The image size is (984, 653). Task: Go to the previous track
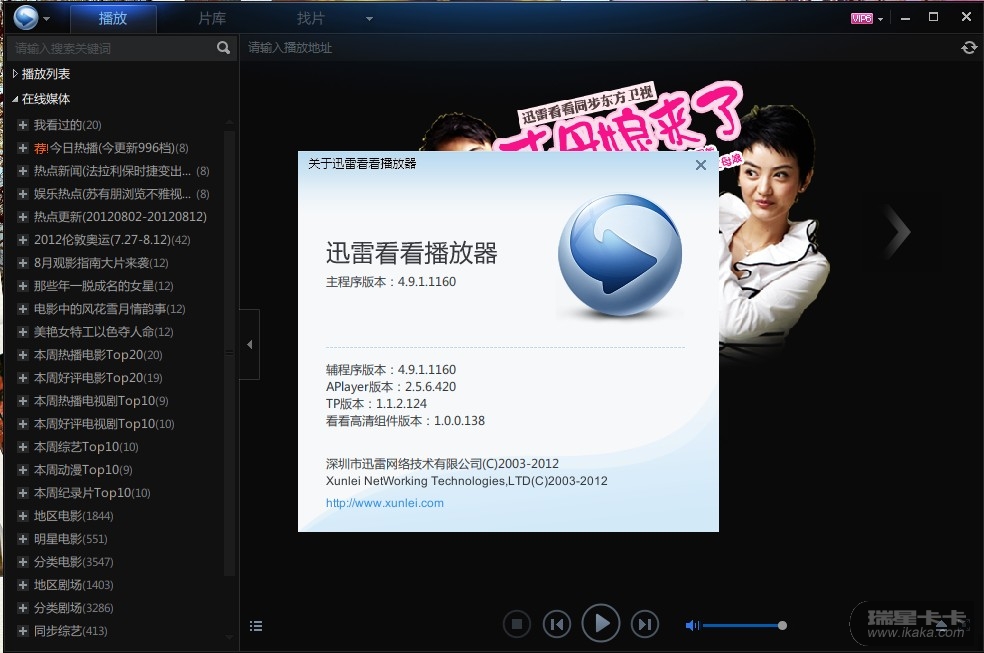pyautogui.click(x=557, y=624)
